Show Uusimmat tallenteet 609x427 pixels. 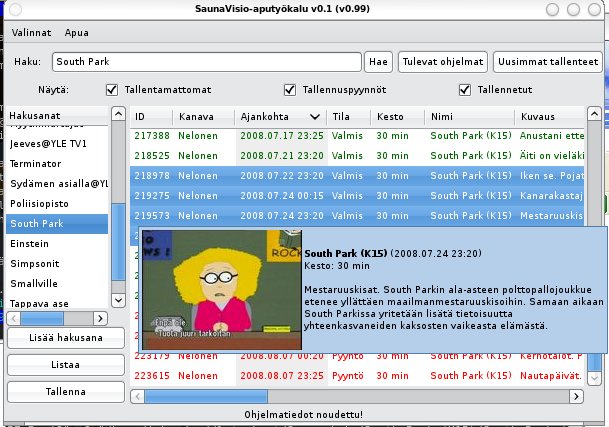coord(548,62)
